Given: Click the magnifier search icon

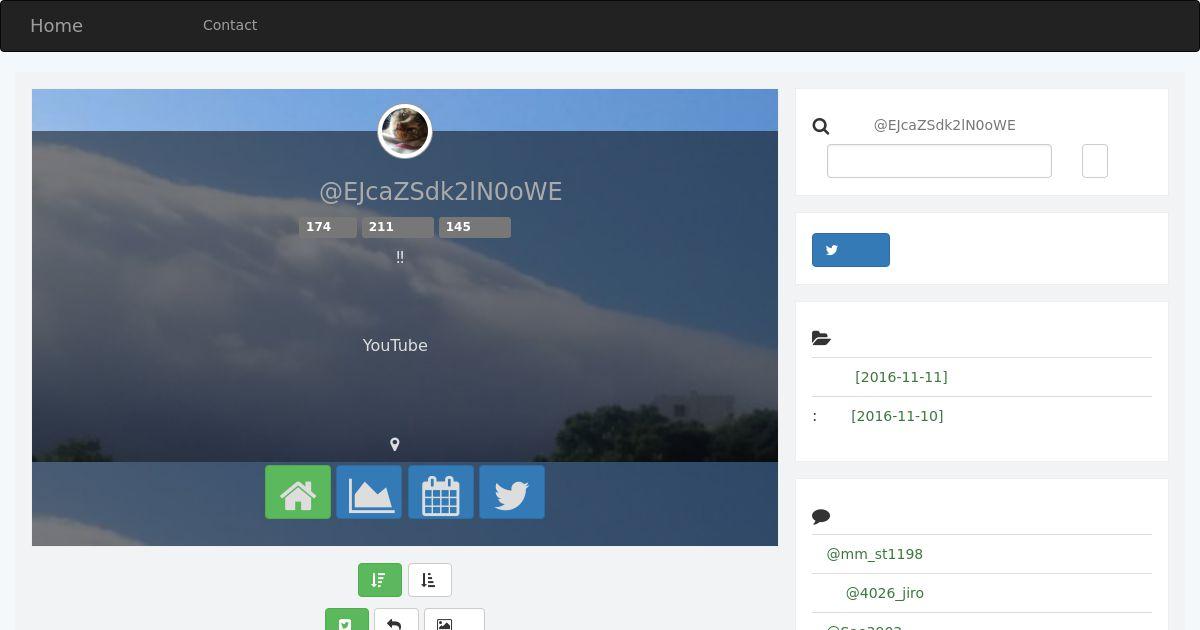Looking at the screenshot, I should pos(821,126).
